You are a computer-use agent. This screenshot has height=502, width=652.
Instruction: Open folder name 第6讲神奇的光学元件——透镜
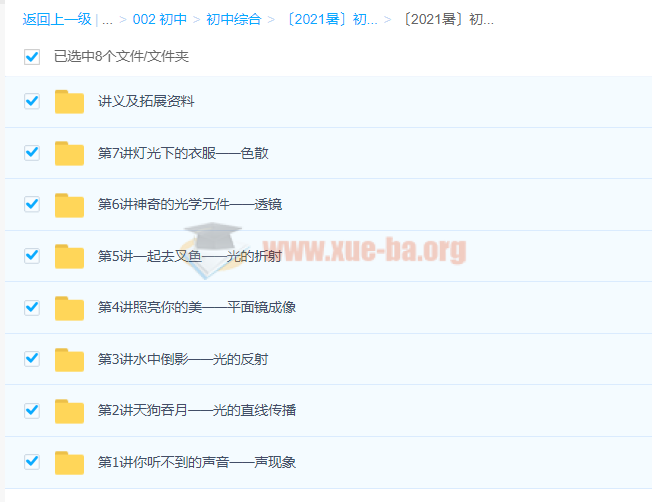189,205
